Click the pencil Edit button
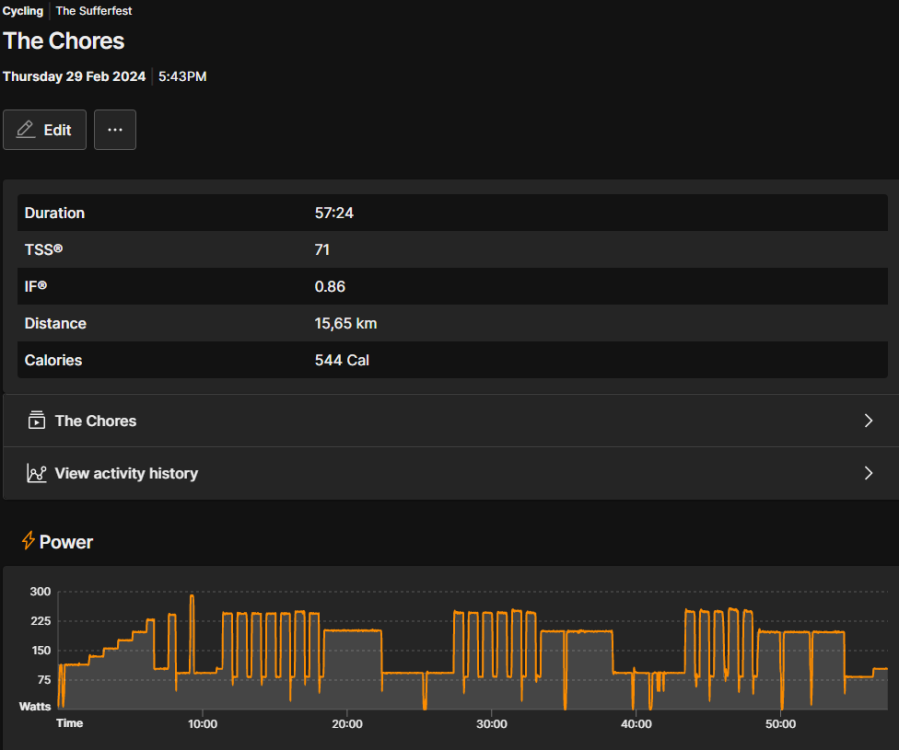Screen dimensions: 899x750 click(x=45, y=130)
